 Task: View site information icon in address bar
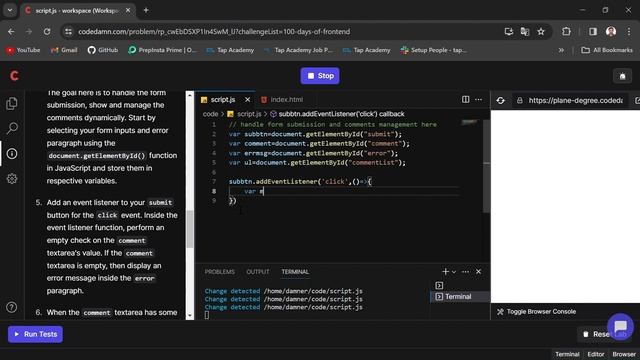(x=69, y=31)
